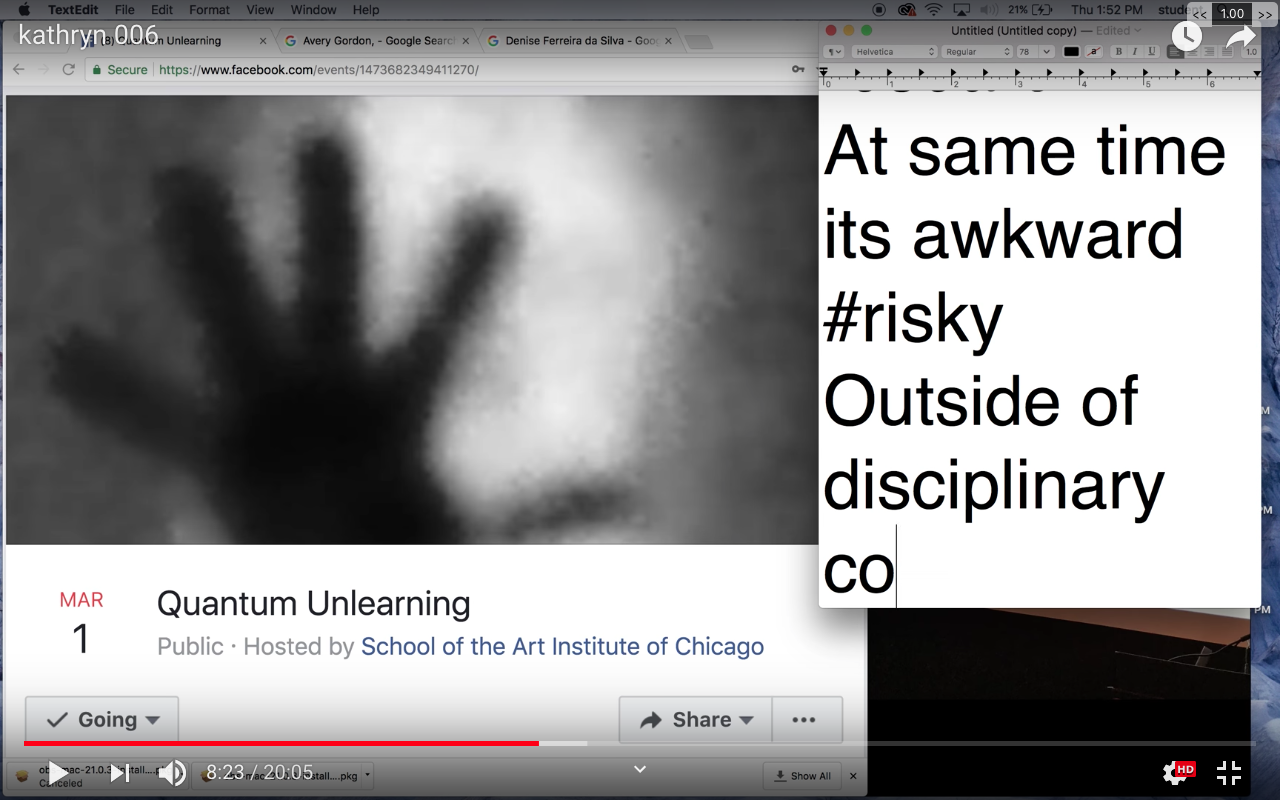Close the Chrome downloads bar
The image size is (1280, 800).
[x=853, y=776]
